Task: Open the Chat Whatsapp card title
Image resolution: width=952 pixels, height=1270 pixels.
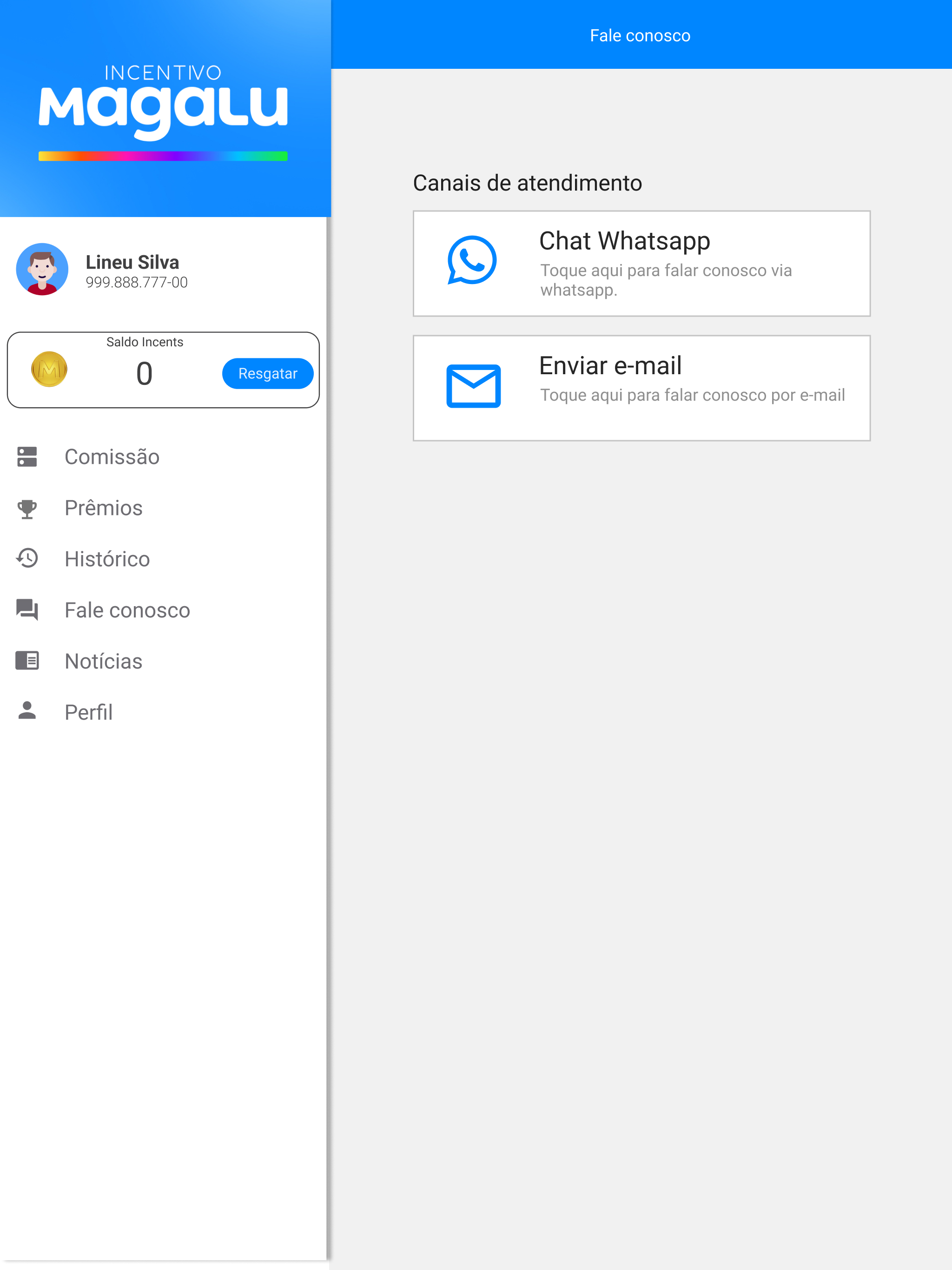Action: point(625,241)
